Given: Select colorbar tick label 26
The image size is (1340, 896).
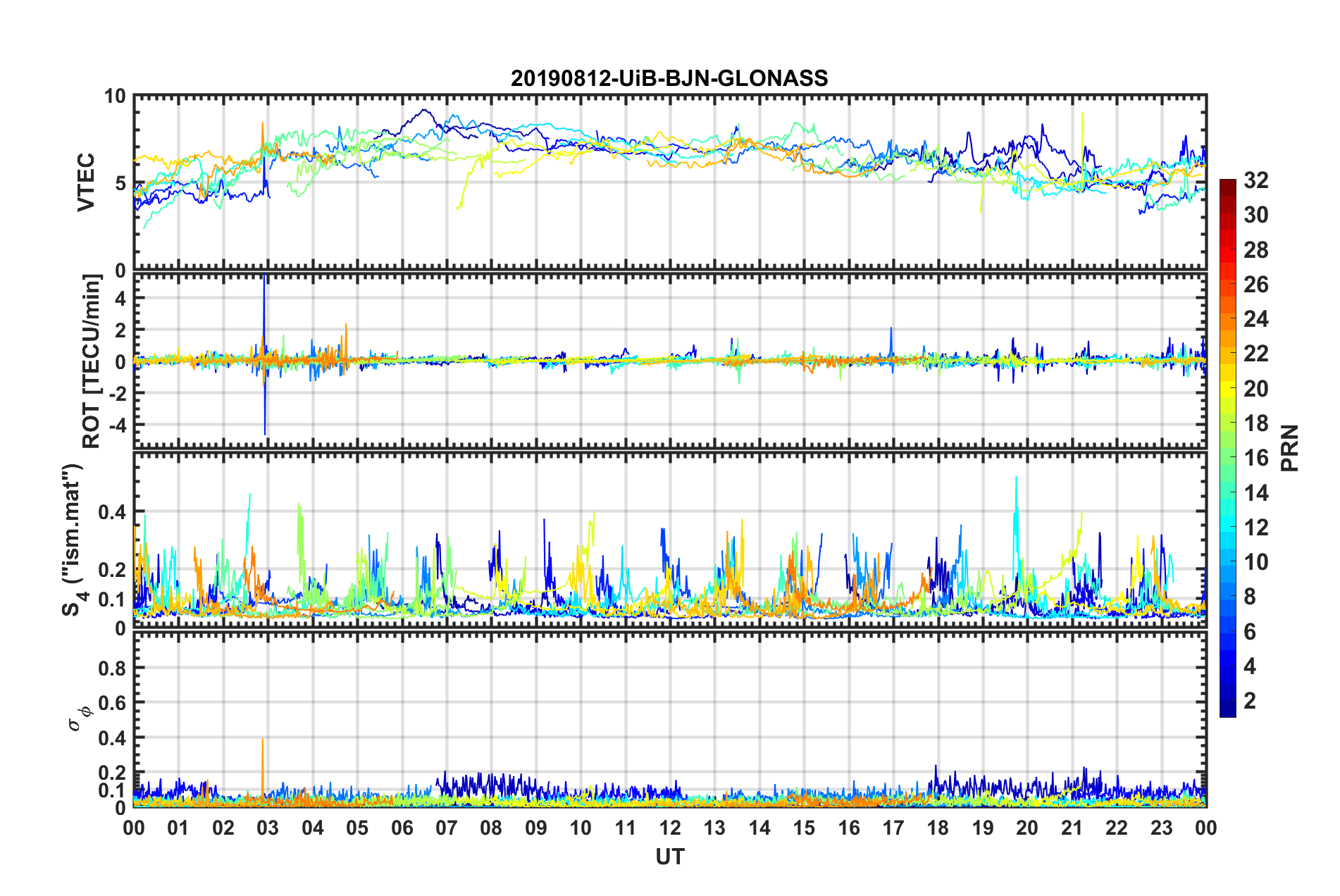Looking at the screenshot, I should coord(1256,285).
